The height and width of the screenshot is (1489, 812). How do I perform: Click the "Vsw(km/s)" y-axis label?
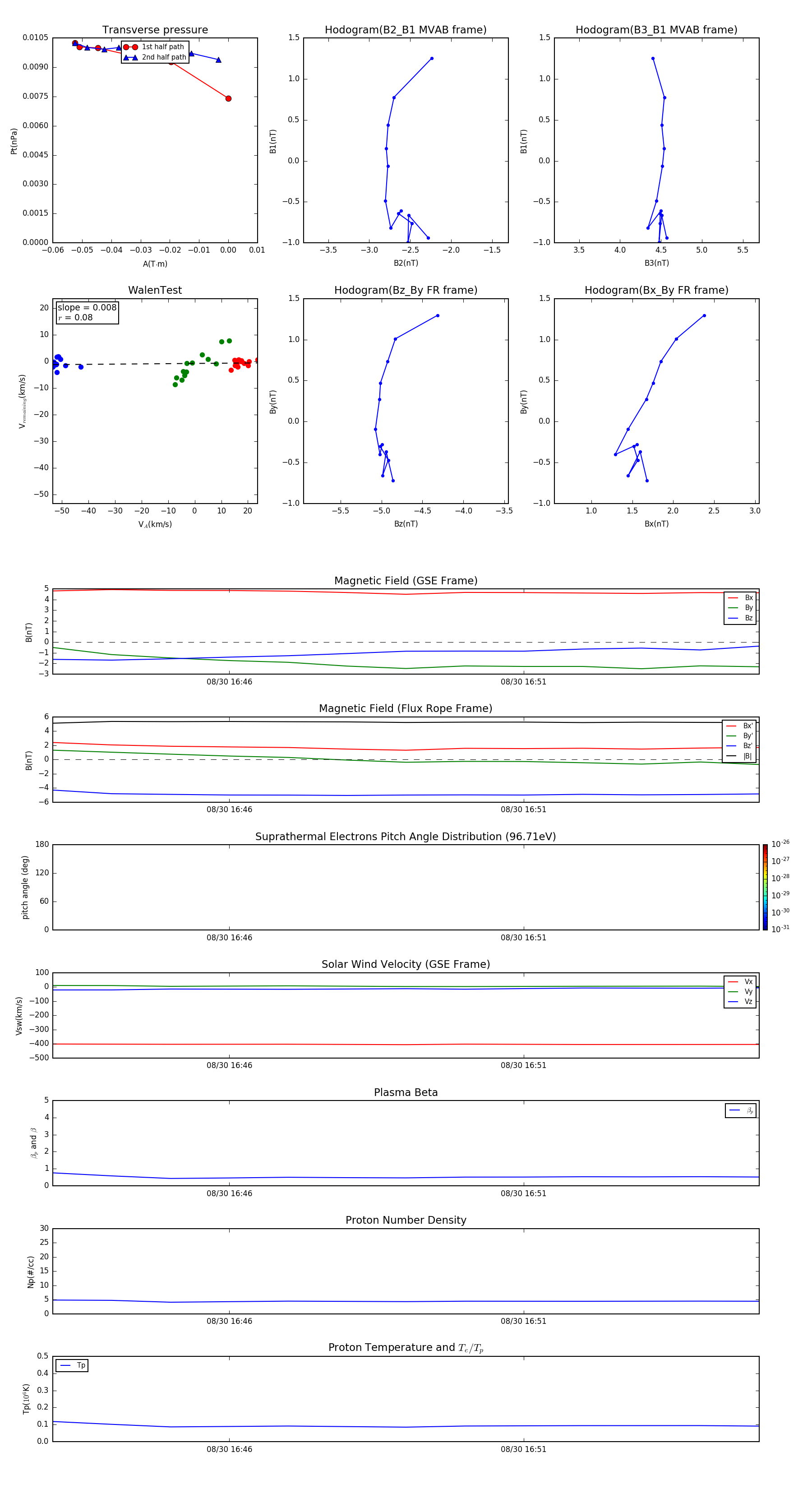pyautogui.click(x=19, y=1016)
